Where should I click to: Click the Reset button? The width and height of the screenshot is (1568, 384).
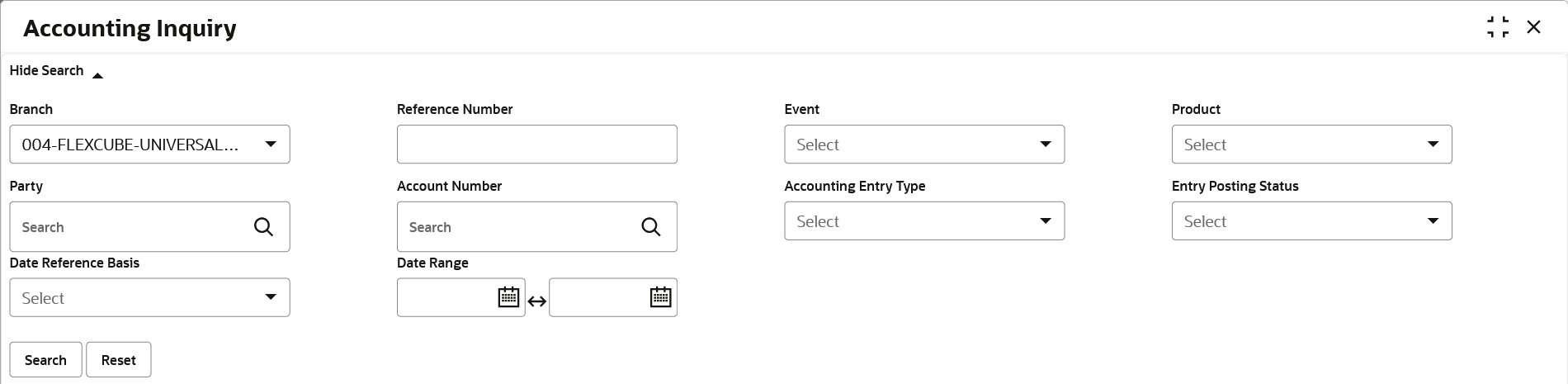119,360
